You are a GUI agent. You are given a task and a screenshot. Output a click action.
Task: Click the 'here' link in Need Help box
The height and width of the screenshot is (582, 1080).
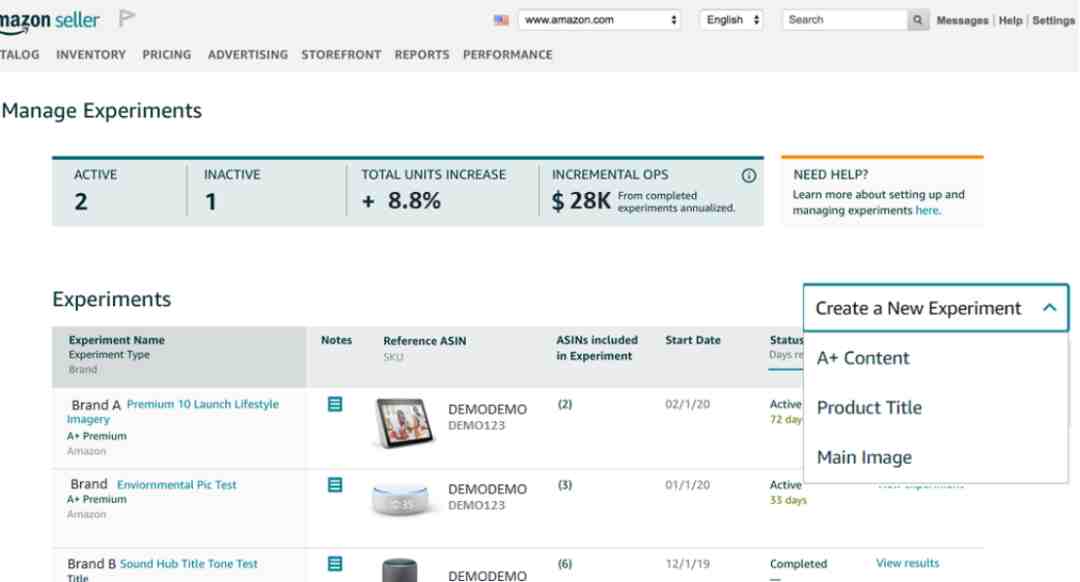click(927, 211)
